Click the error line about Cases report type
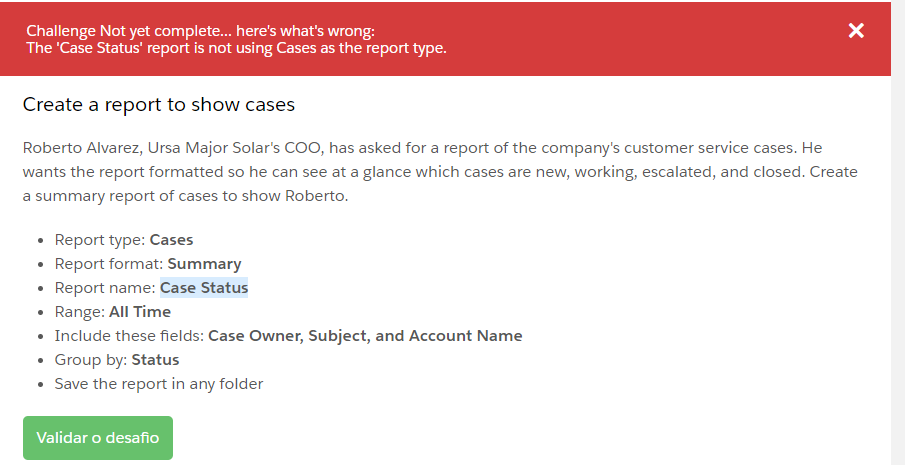 (x=236, y=48)
